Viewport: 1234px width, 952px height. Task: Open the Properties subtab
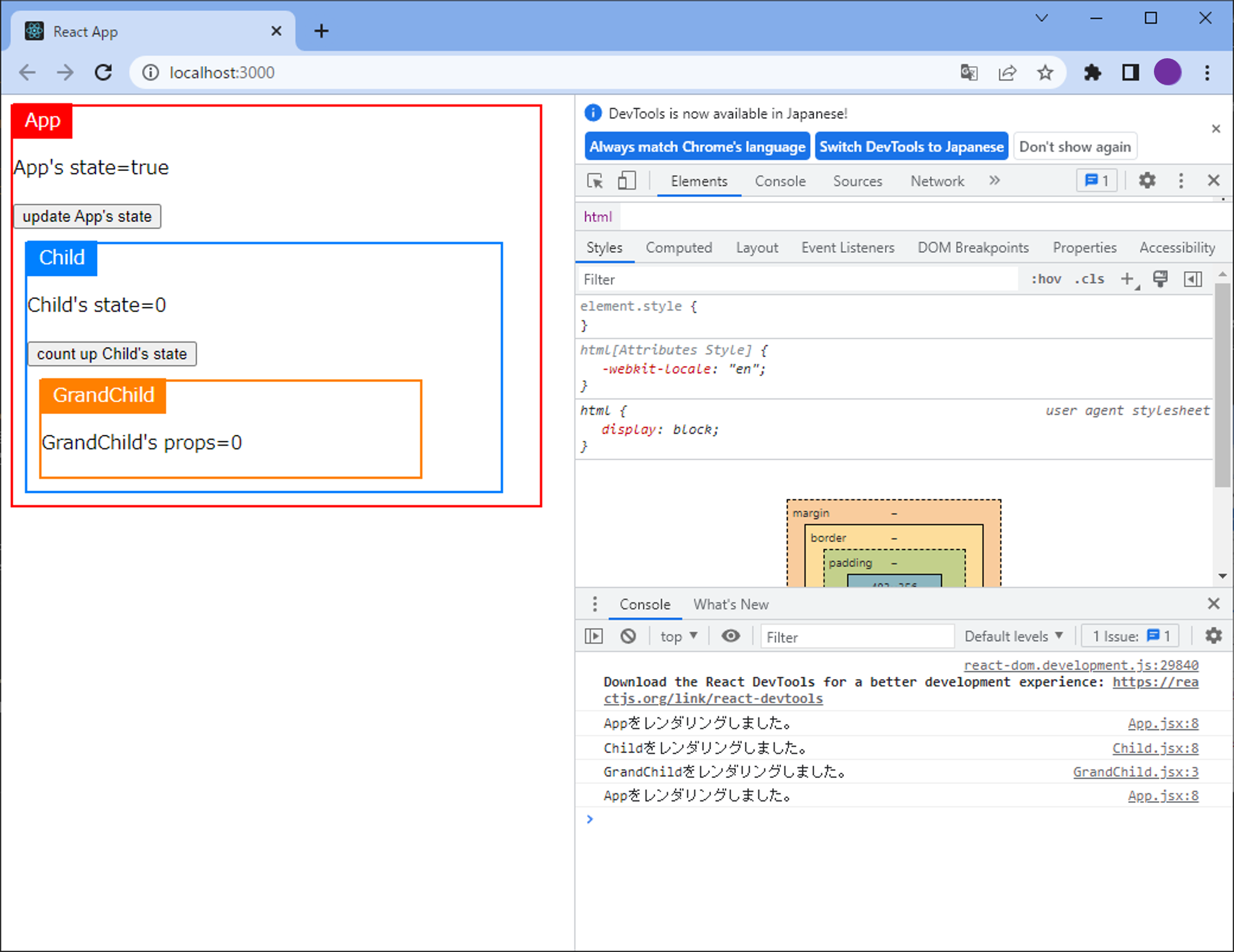coord(1084,247)
